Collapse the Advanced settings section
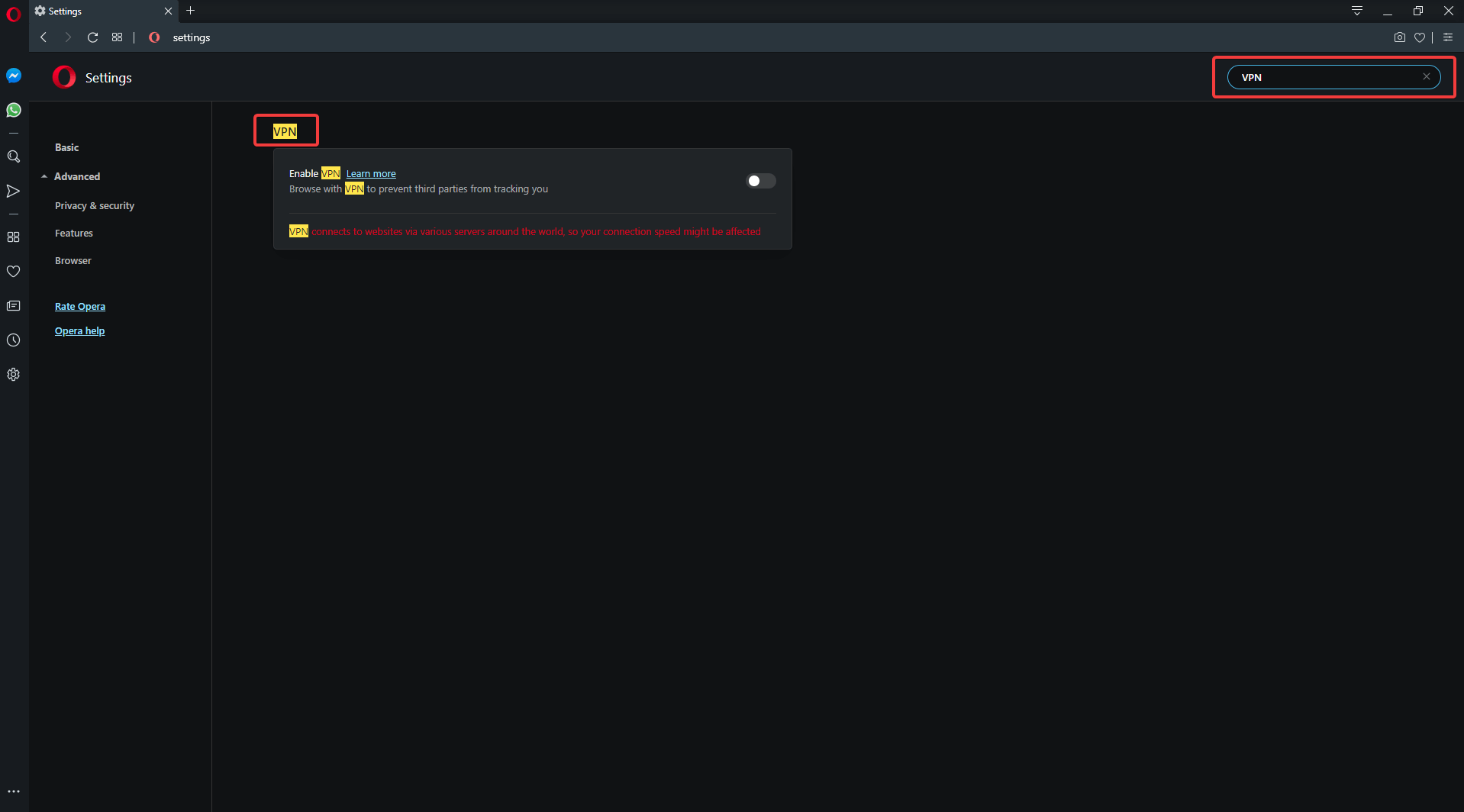Image resolution: width=1464 pixels, height=812 pixels. [x=44, y=176]
